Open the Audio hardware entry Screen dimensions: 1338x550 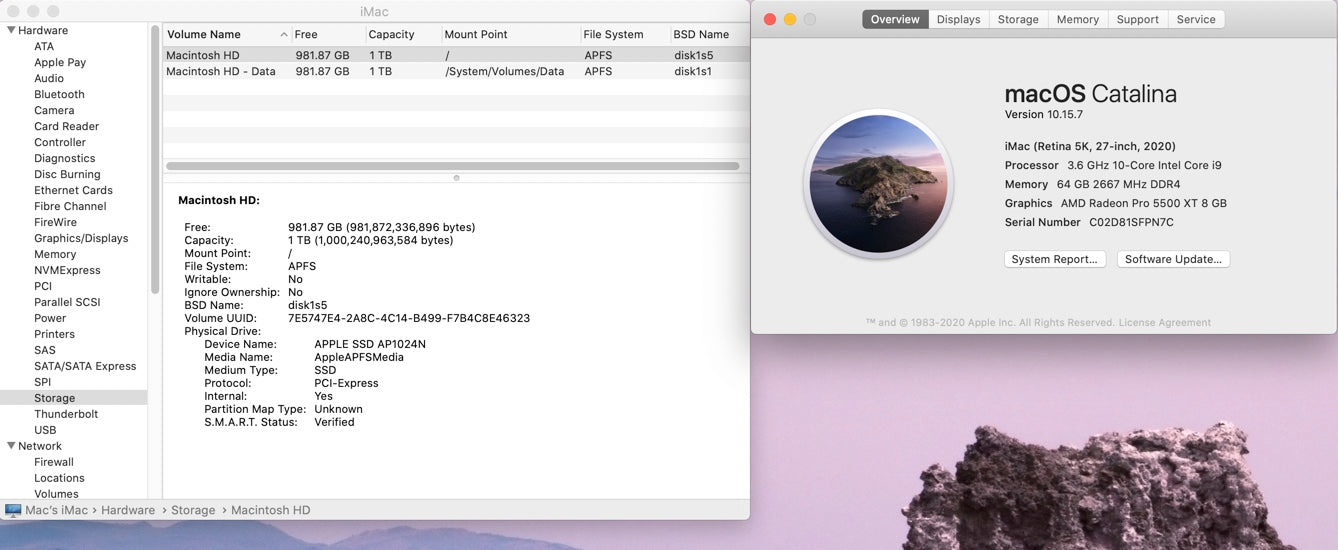(x=49, y=78)
